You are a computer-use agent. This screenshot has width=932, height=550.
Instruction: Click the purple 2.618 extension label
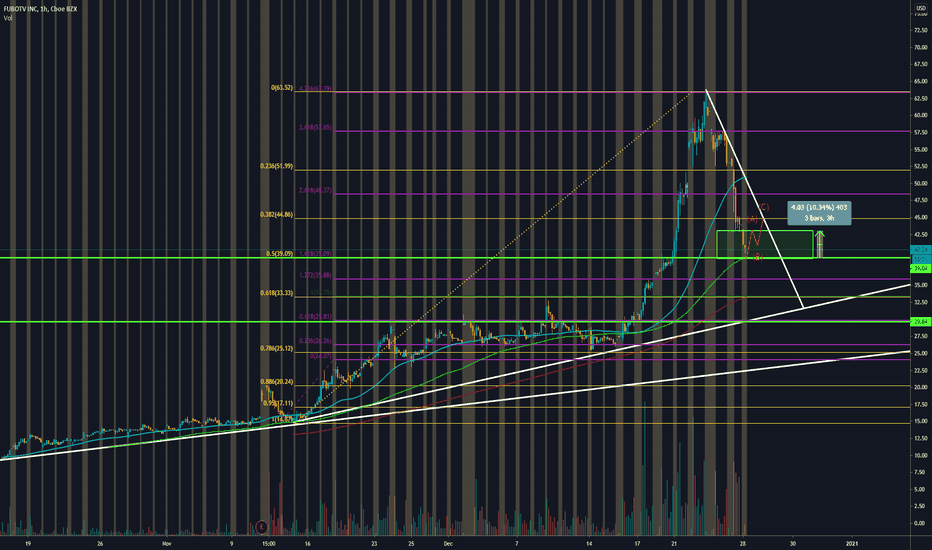coord(315,191)
